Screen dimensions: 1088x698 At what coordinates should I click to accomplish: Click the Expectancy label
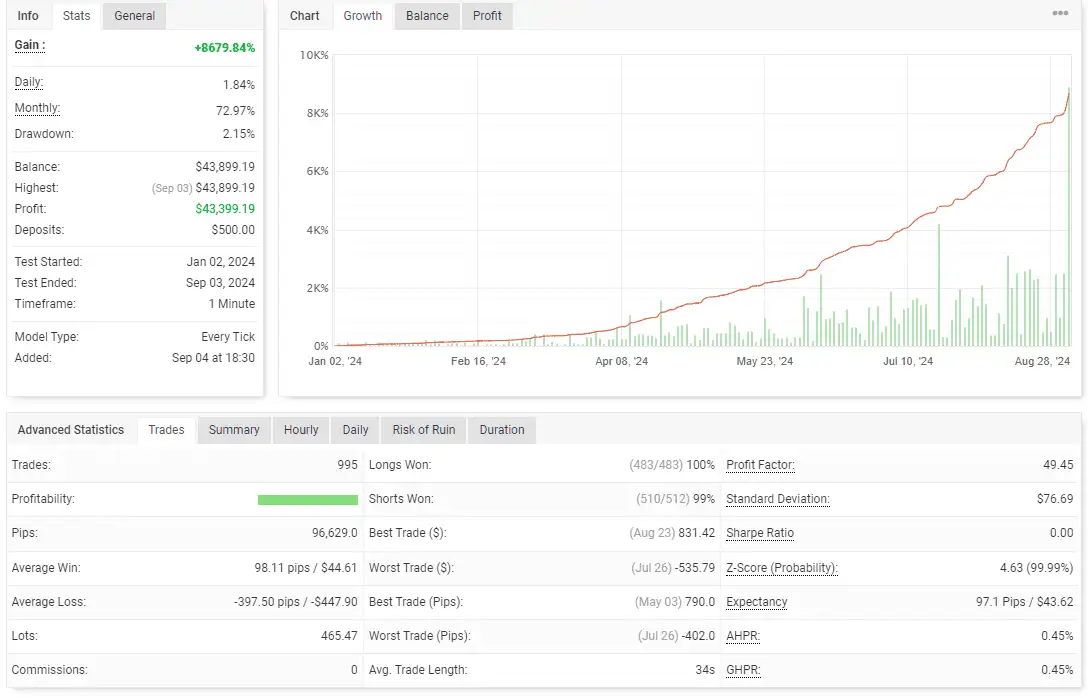tap(756, 602)
